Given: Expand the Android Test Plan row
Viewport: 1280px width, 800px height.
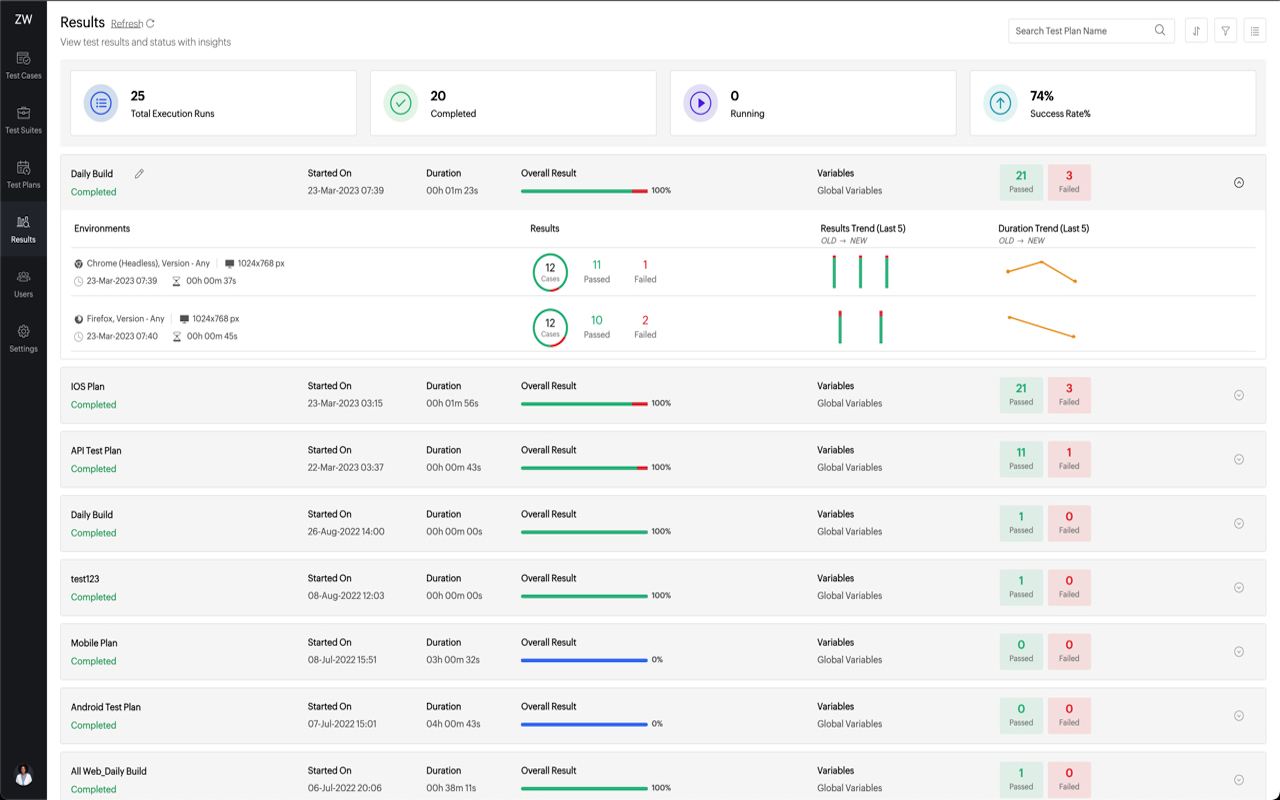Looking at the screenshot, I should pyautogui.click(x=1239, y=715).
